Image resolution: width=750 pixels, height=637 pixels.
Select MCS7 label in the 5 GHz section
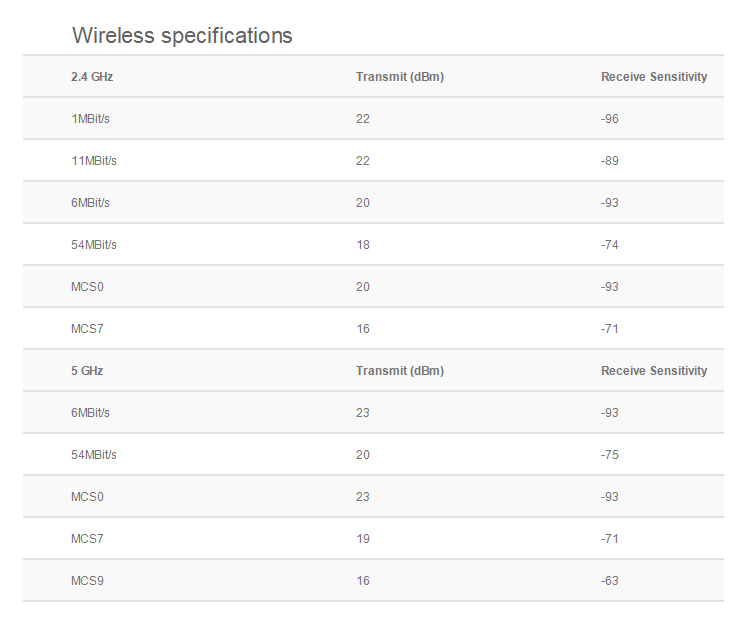(87, 539)
